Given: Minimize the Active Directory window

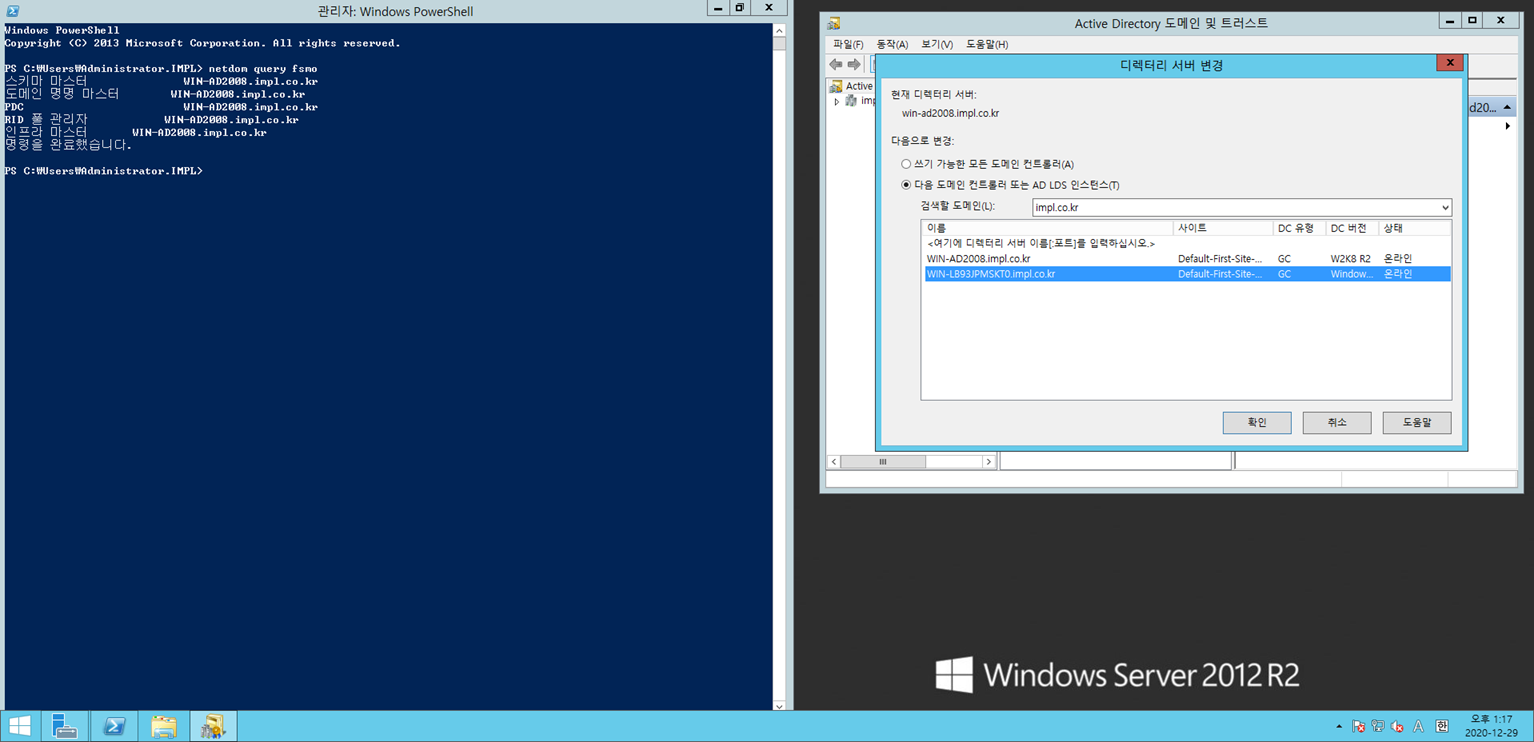Looking at the screenshot, I should click(1450, 20).
